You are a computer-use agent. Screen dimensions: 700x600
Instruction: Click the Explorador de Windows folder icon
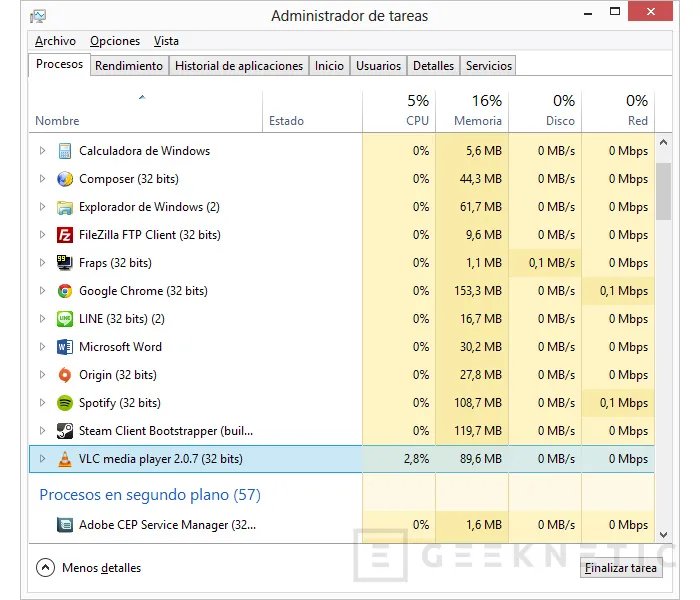[x=65, y=207]
